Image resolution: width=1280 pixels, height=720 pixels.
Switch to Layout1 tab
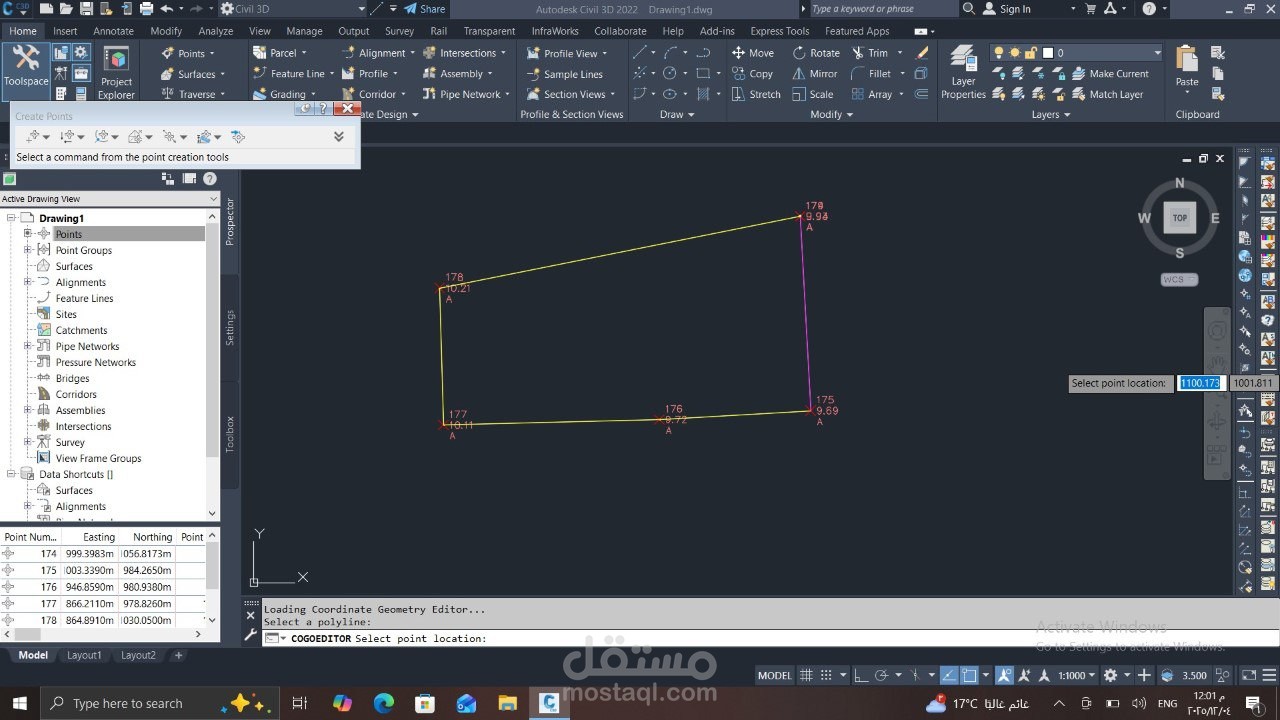tap(84, 656)
